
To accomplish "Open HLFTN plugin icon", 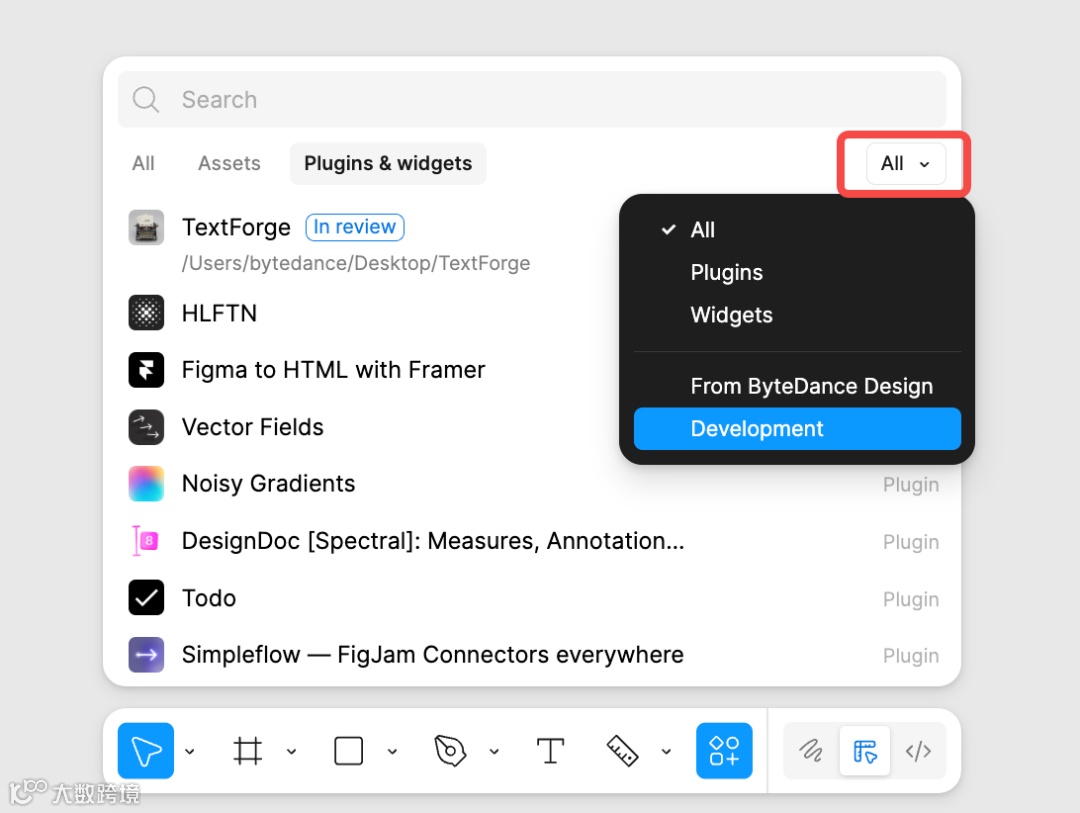I will (146, 313).
